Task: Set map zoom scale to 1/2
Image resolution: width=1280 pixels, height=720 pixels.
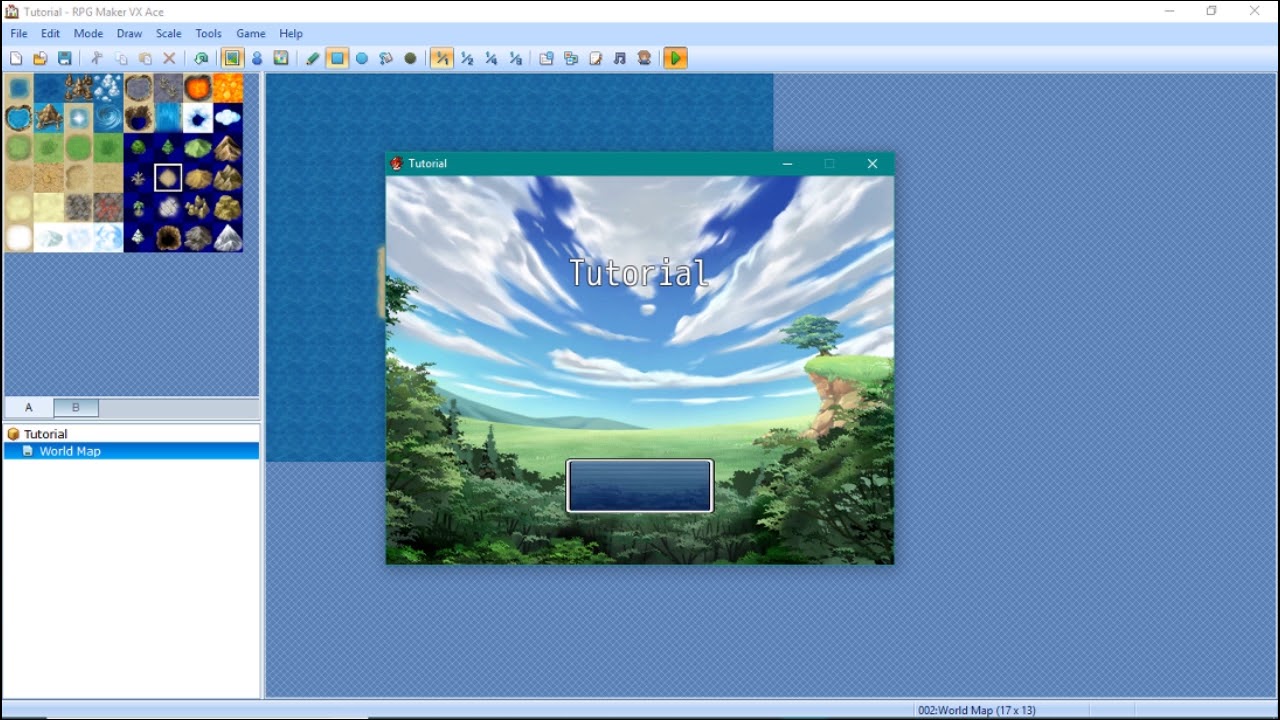Action: click(x=467, y=59)
